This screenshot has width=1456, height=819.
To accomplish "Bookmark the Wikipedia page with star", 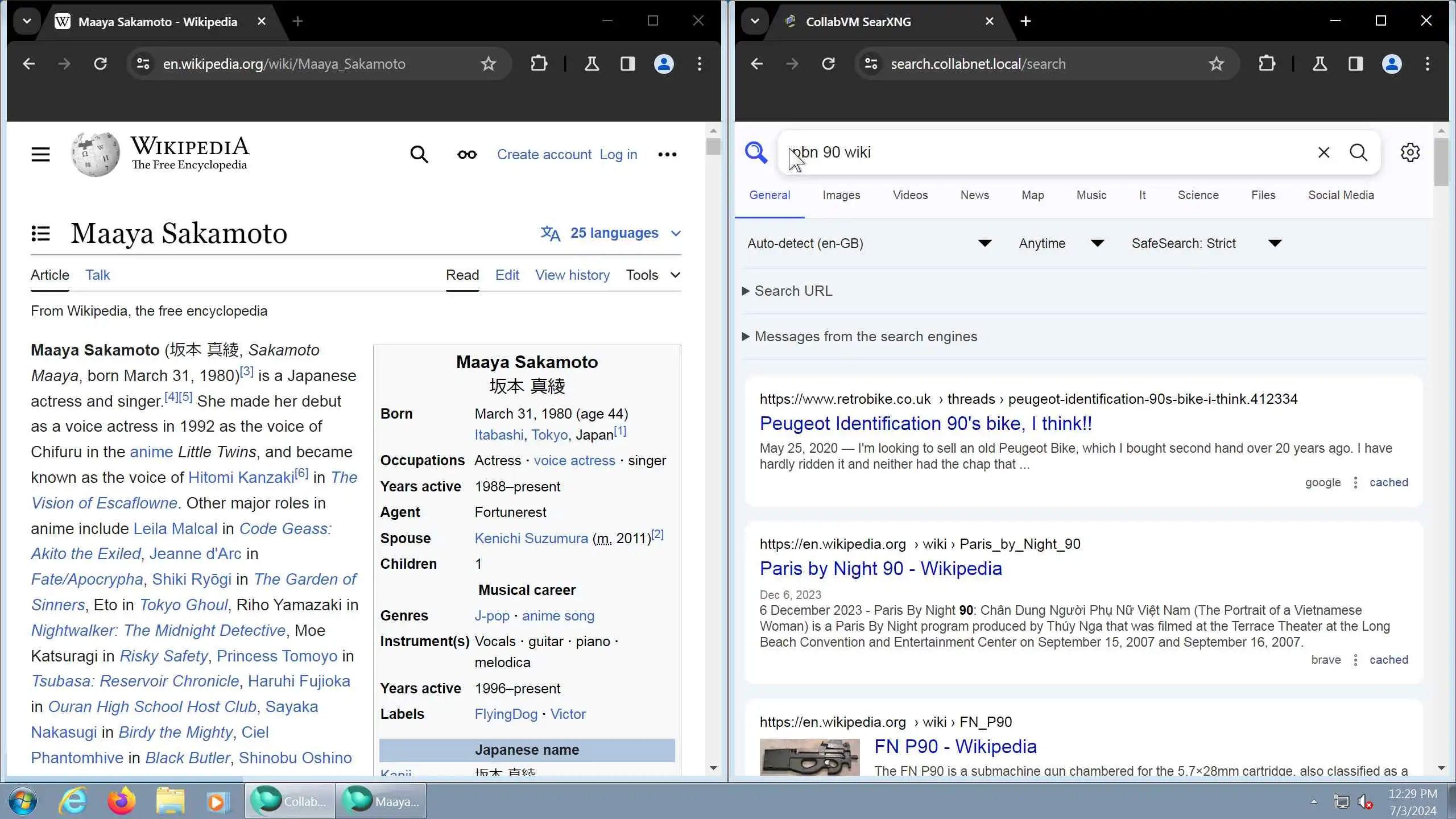I will pos(488,64).
